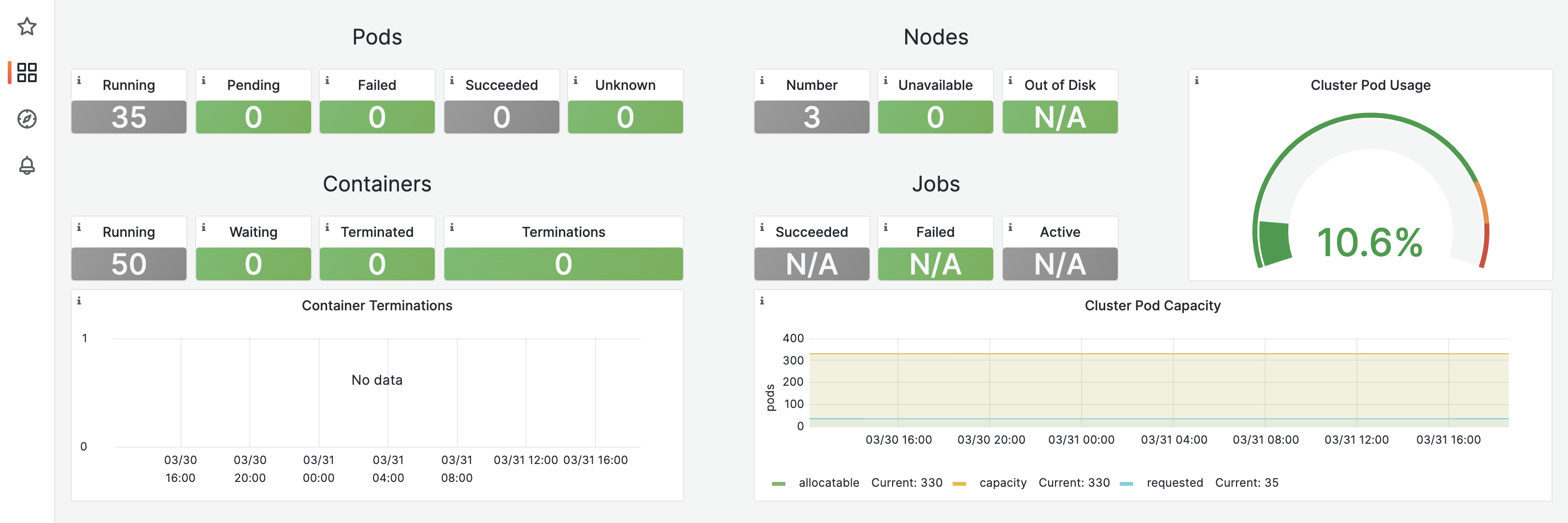
Task: Show info for Pods Running panel
Action: point(79,80)
